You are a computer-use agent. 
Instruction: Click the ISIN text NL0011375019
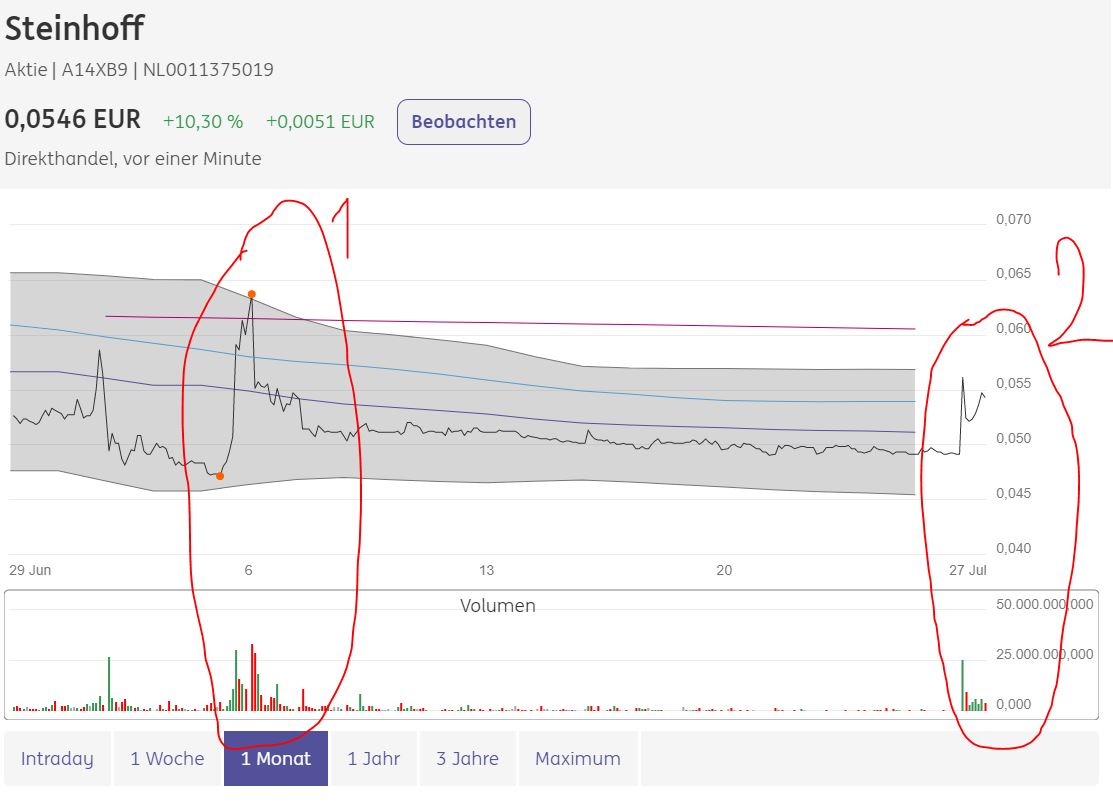tap(208, 70)
